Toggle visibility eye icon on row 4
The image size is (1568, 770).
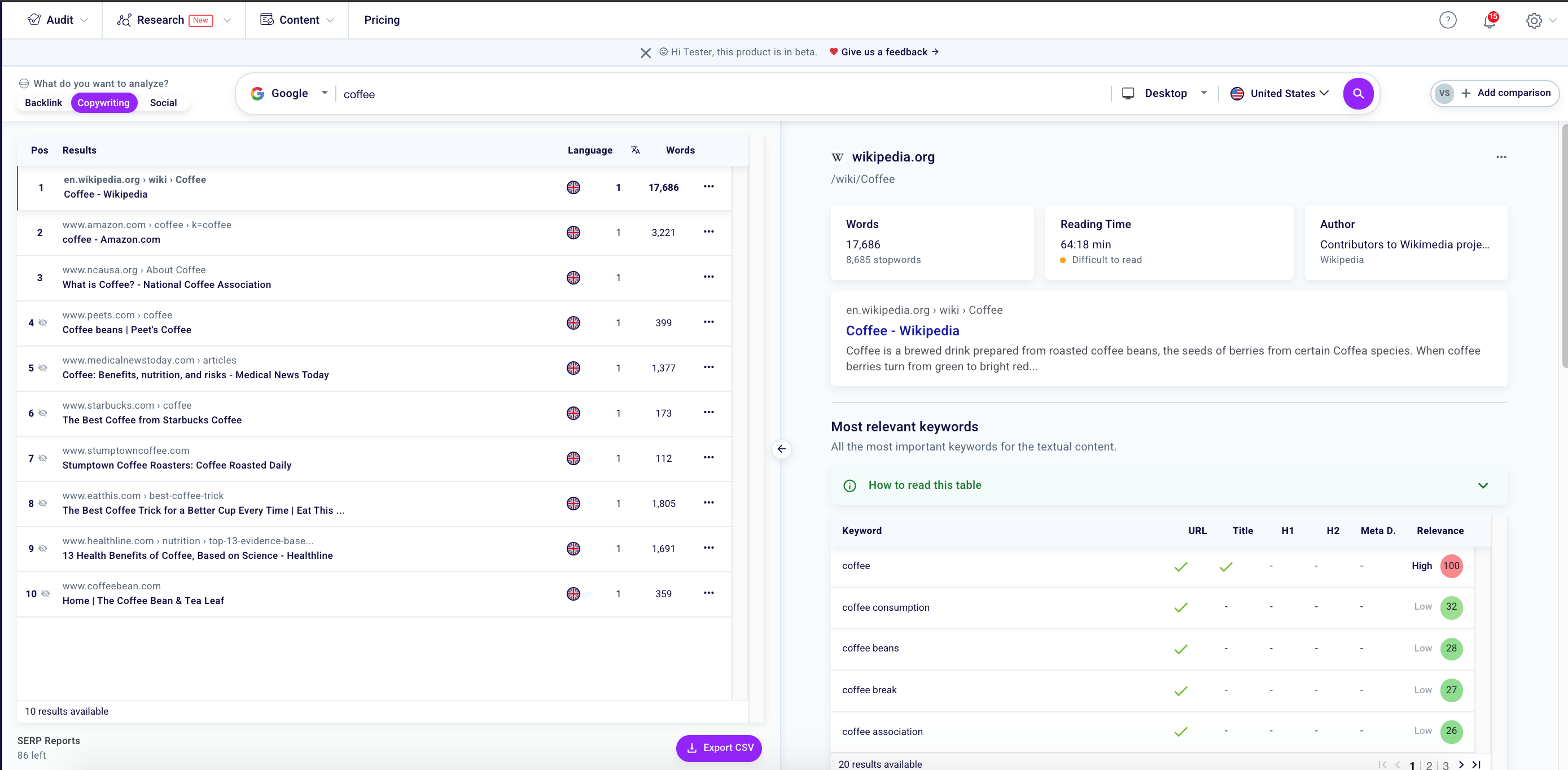pos(43,322)
